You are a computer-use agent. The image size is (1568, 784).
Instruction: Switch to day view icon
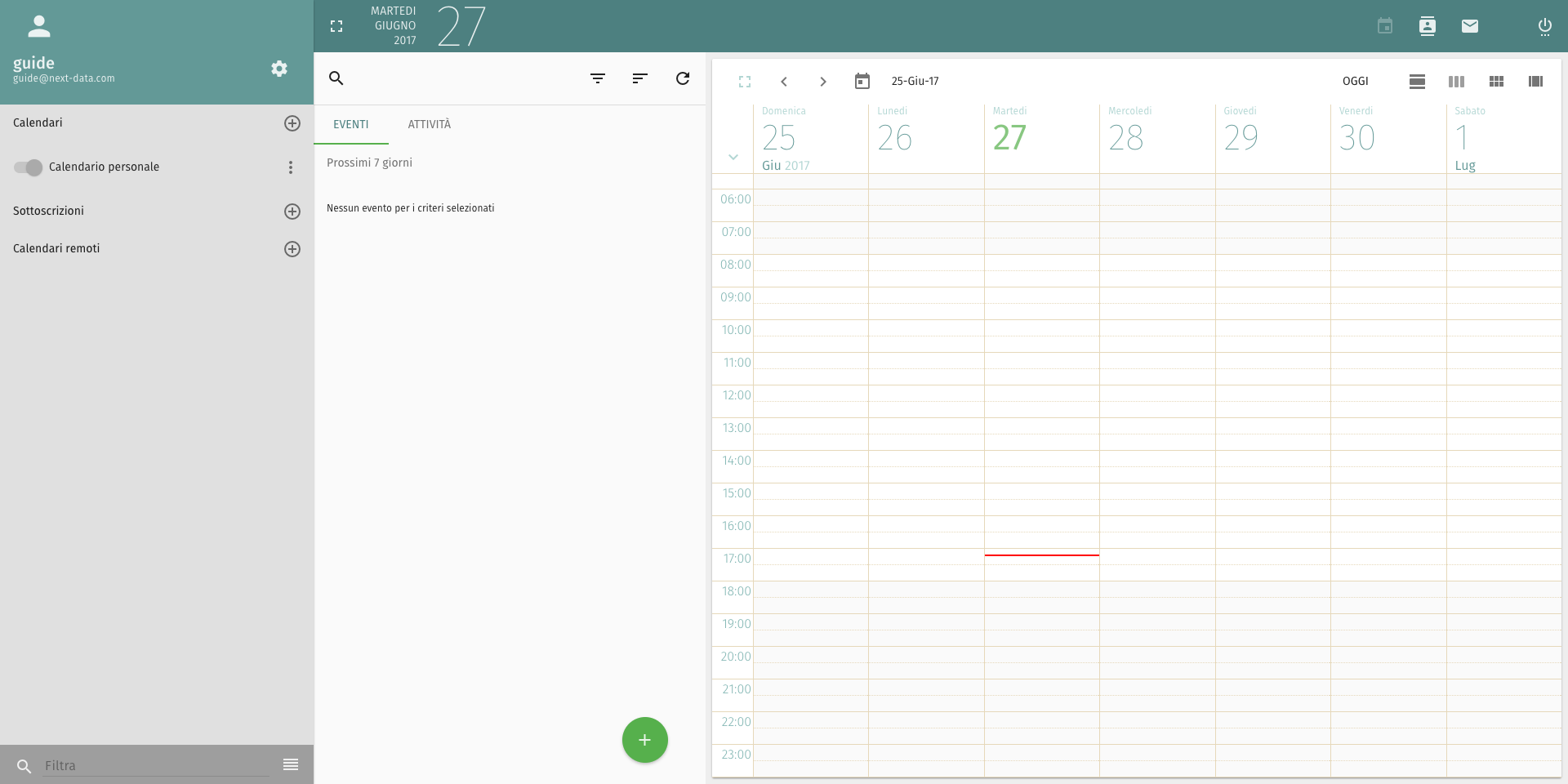(1418, 81)
